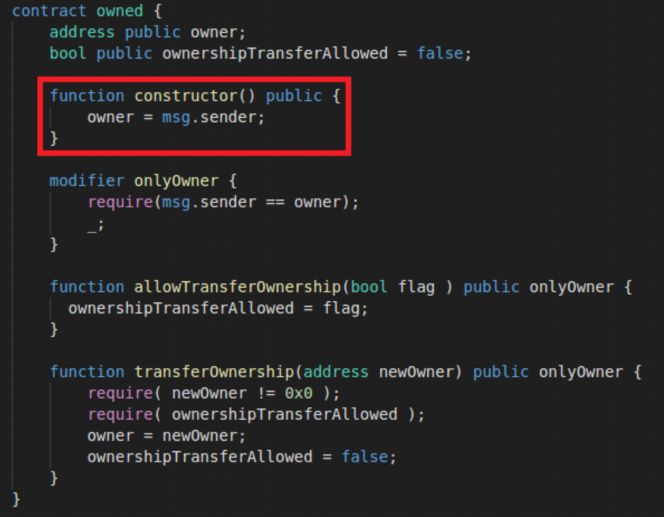664x517 pixels.
Task: Click 'require' inside the onlyOwner modifier
Action: point(120,202)
